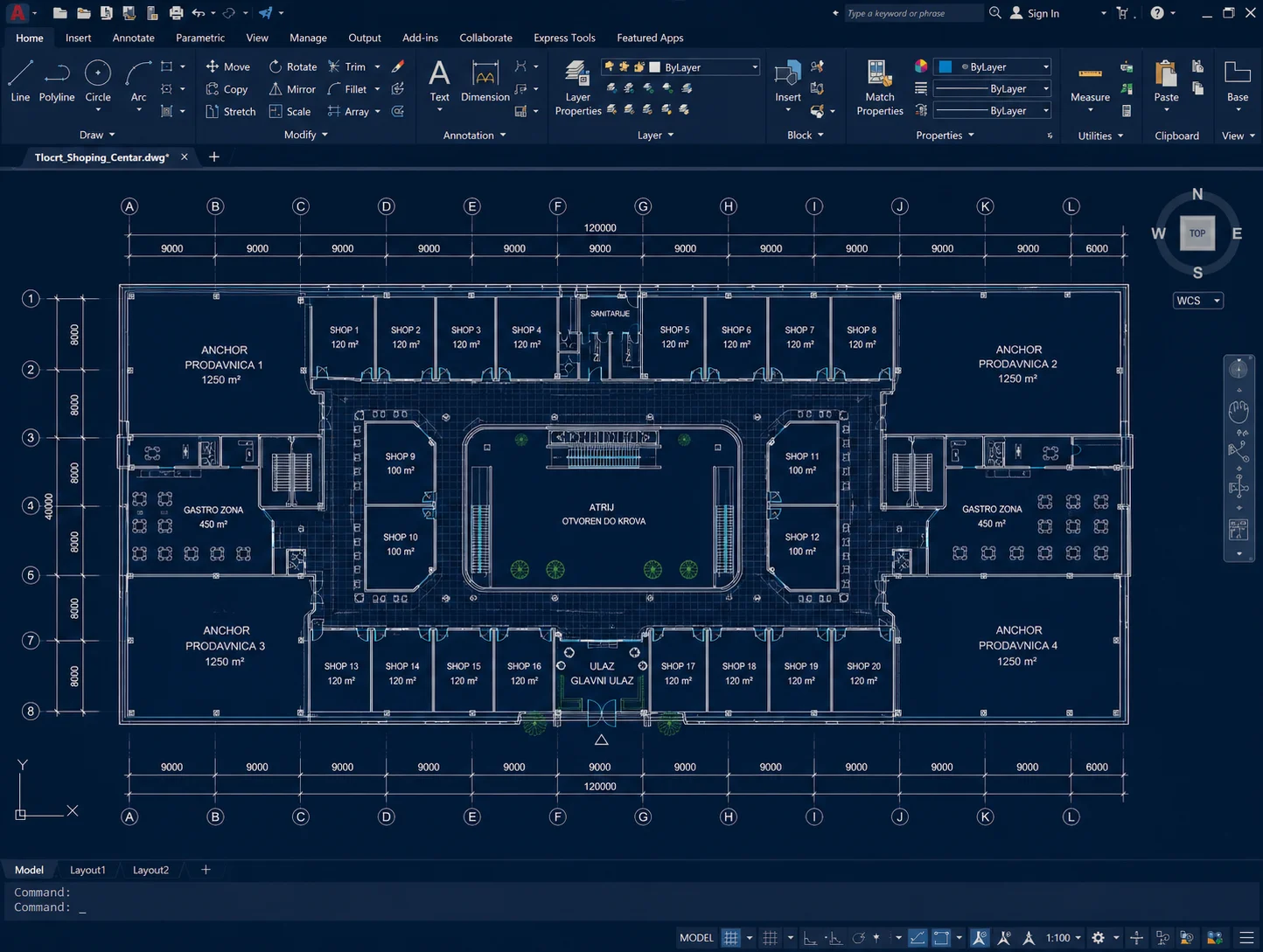The width and height of the screenshot is (1263, 952).
Task: Click Sign In button
Action: click(x=1035, y=13)
